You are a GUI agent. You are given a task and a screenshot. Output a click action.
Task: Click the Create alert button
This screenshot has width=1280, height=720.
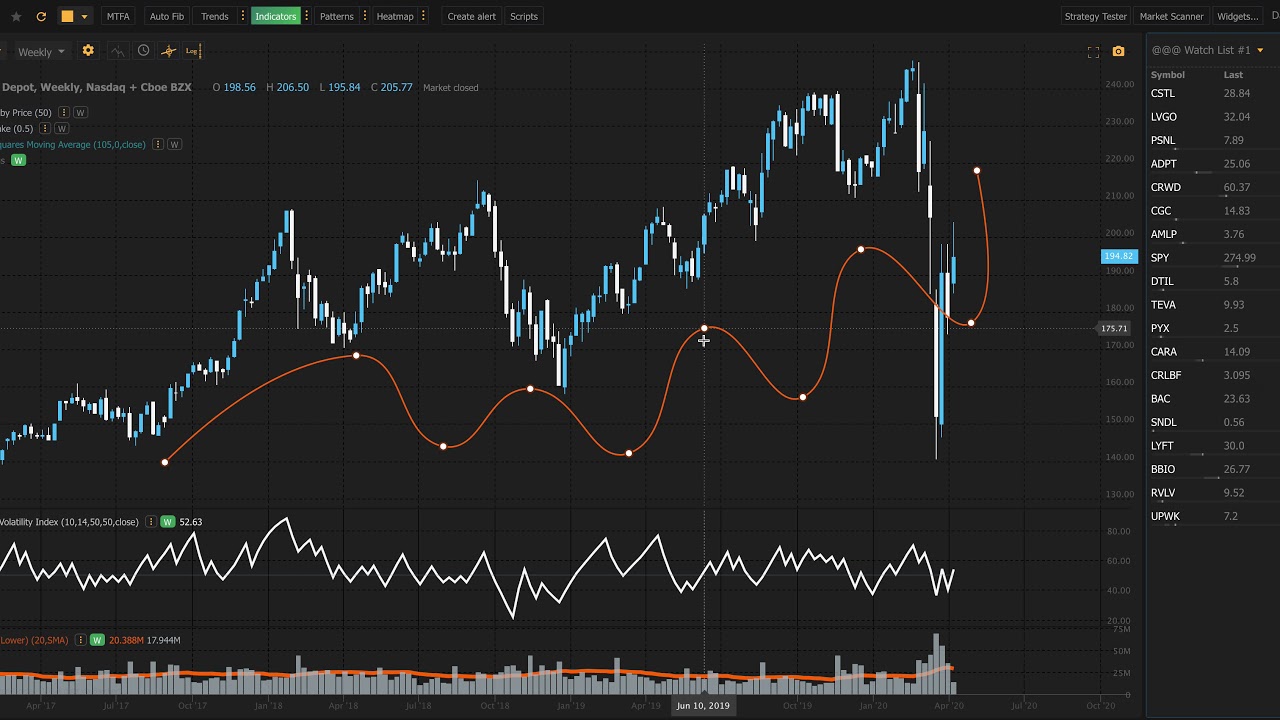[471, 16]
